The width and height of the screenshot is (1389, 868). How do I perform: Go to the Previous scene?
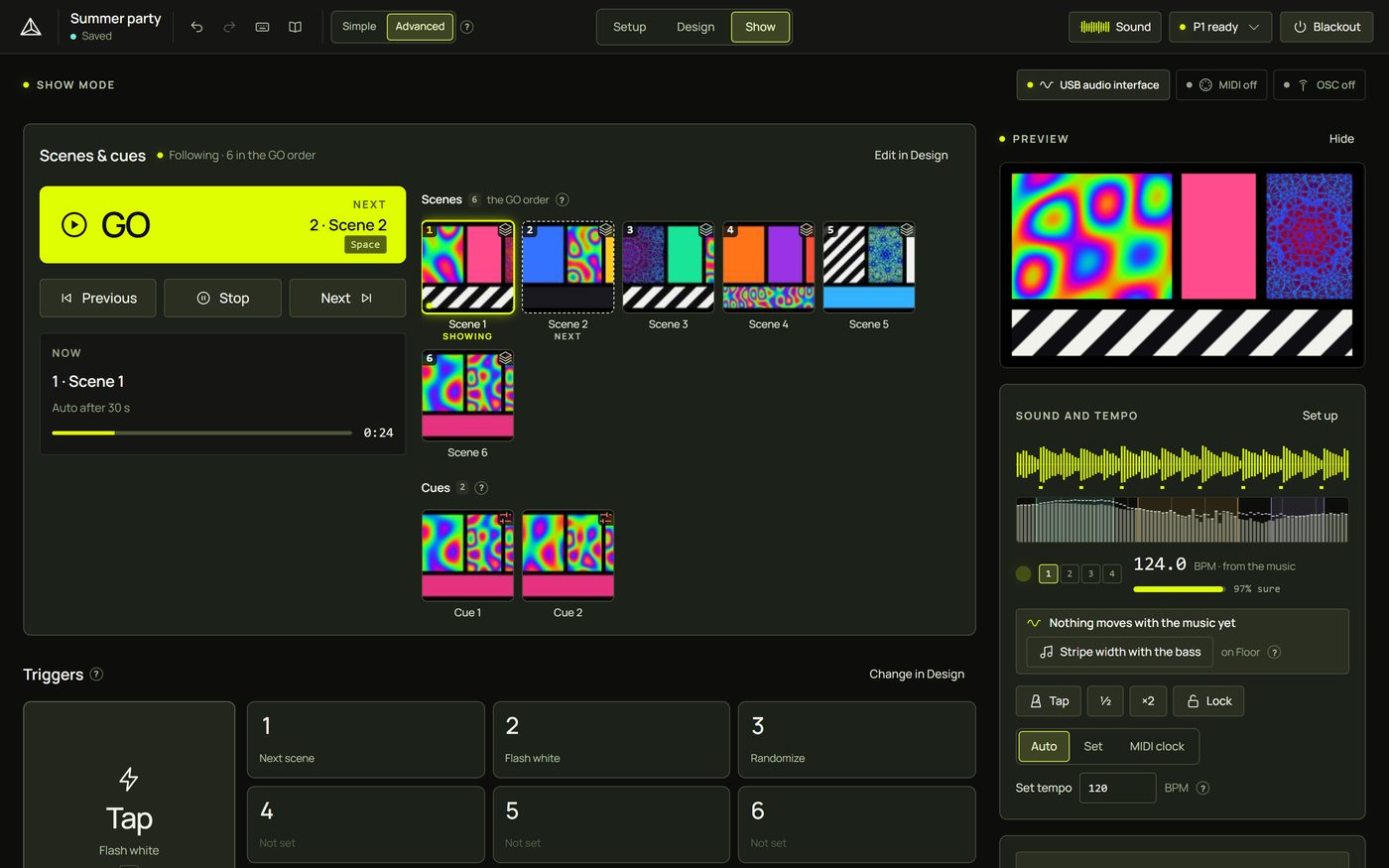98,298
